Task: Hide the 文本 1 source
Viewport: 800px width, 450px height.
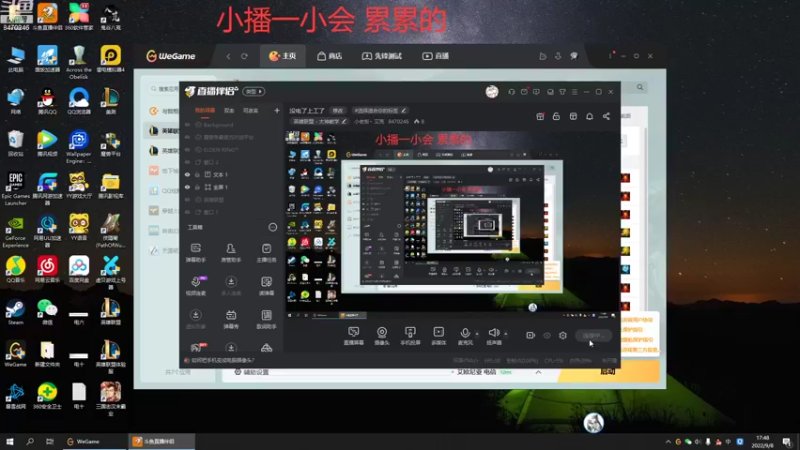Action: tap(187, 174)
